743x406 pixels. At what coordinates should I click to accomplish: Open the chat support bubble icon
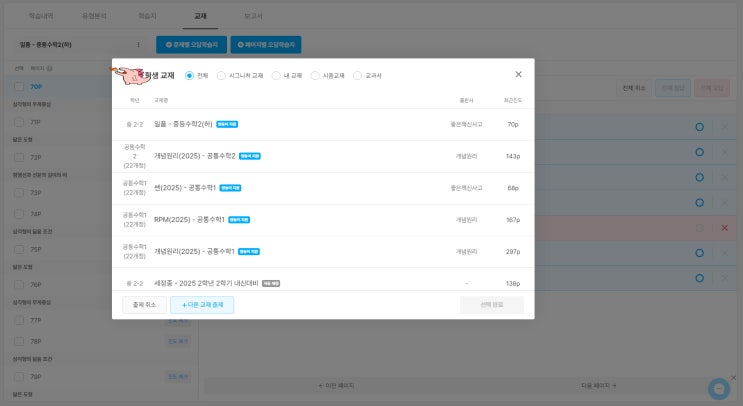(718, 388)
